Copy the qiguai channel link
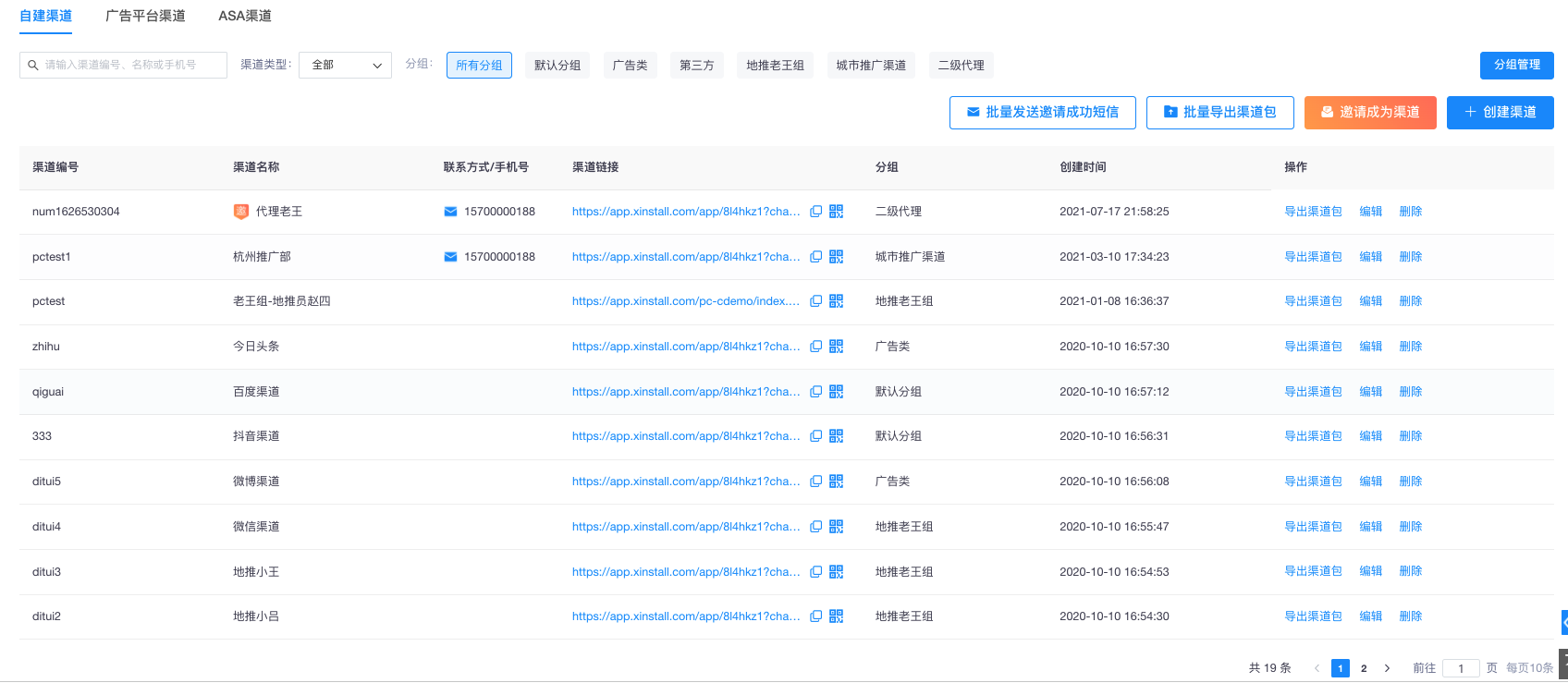The height and width of the screenshot is (683, 1568). click(x=816, y=392)
